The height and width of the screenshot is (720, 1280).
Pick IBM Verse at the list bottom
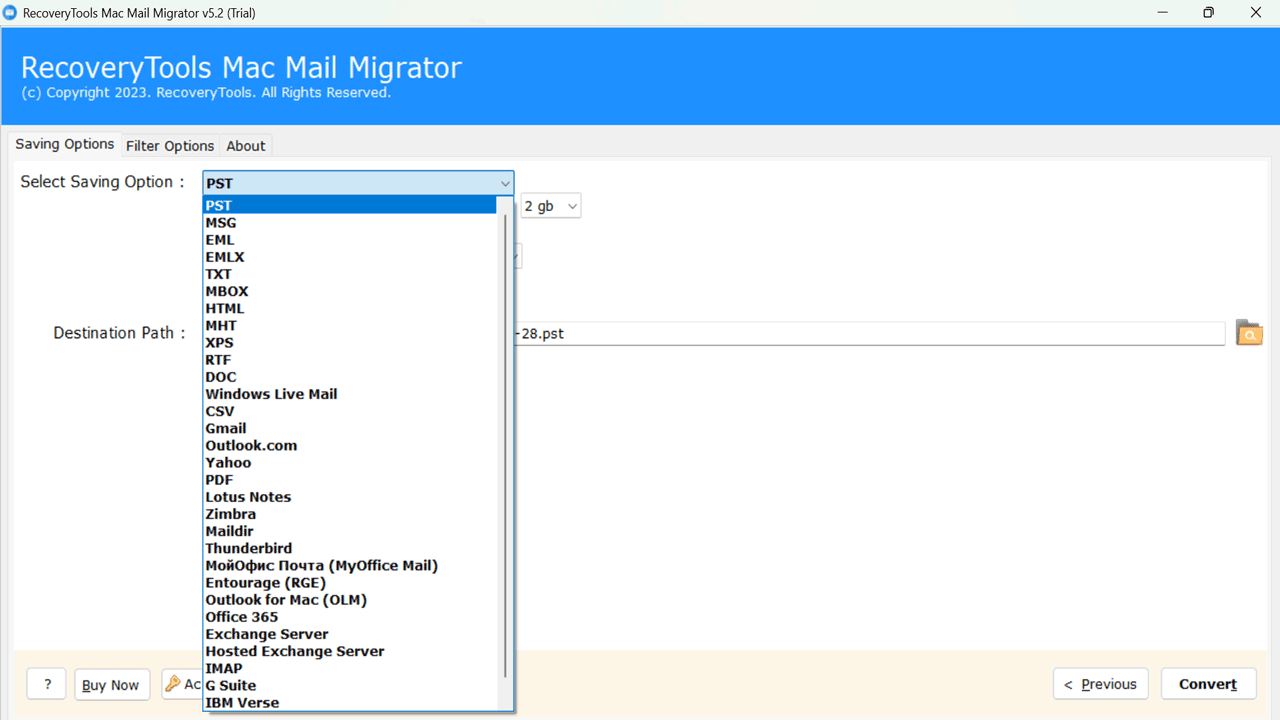pyautogui.click(x=350, y=702)
